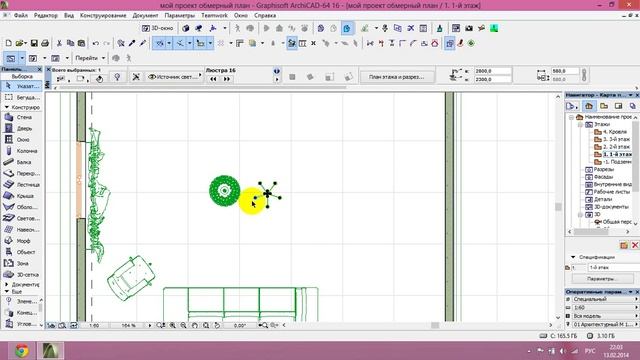Screen dimensions: 640x360
Task: Click the magnifier zoom-in icon in bottom bar
Action: (172, 325)
